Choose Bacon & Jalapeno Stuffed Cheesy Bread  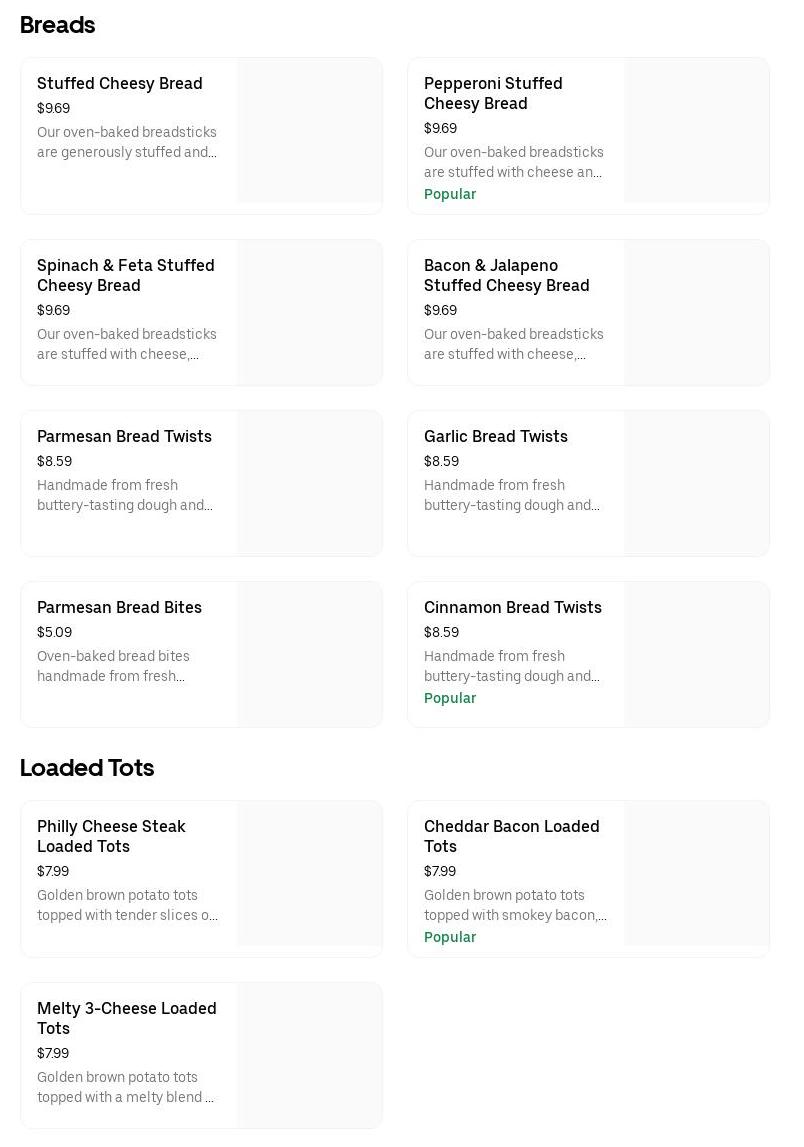click(506, 275)
